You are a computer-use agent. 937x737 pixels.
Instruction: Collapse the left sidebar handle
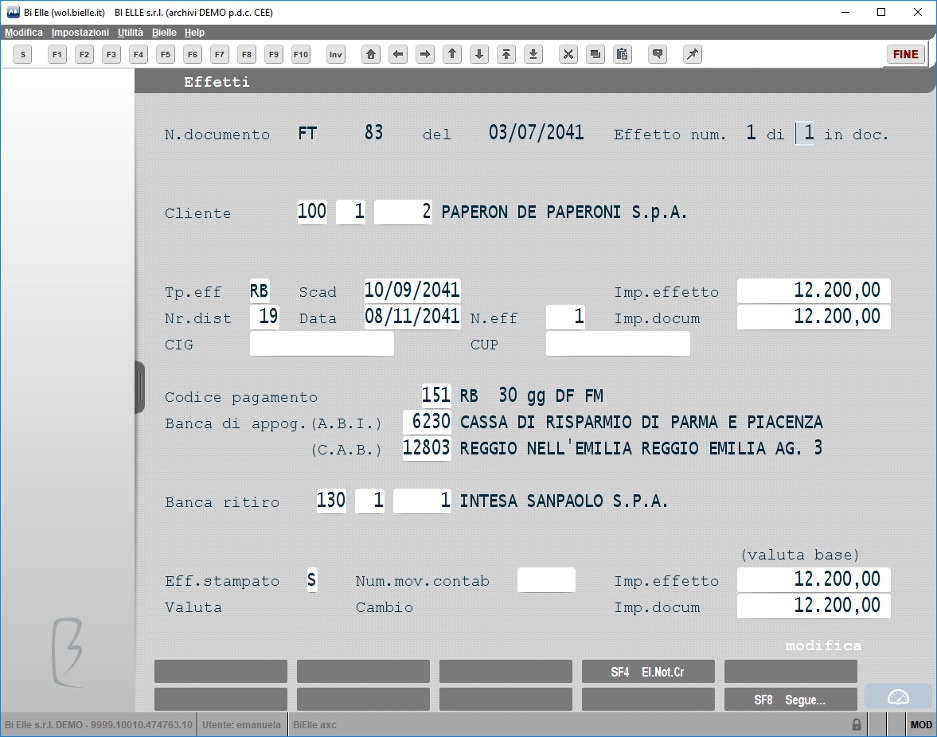click(x=140, y=387)
